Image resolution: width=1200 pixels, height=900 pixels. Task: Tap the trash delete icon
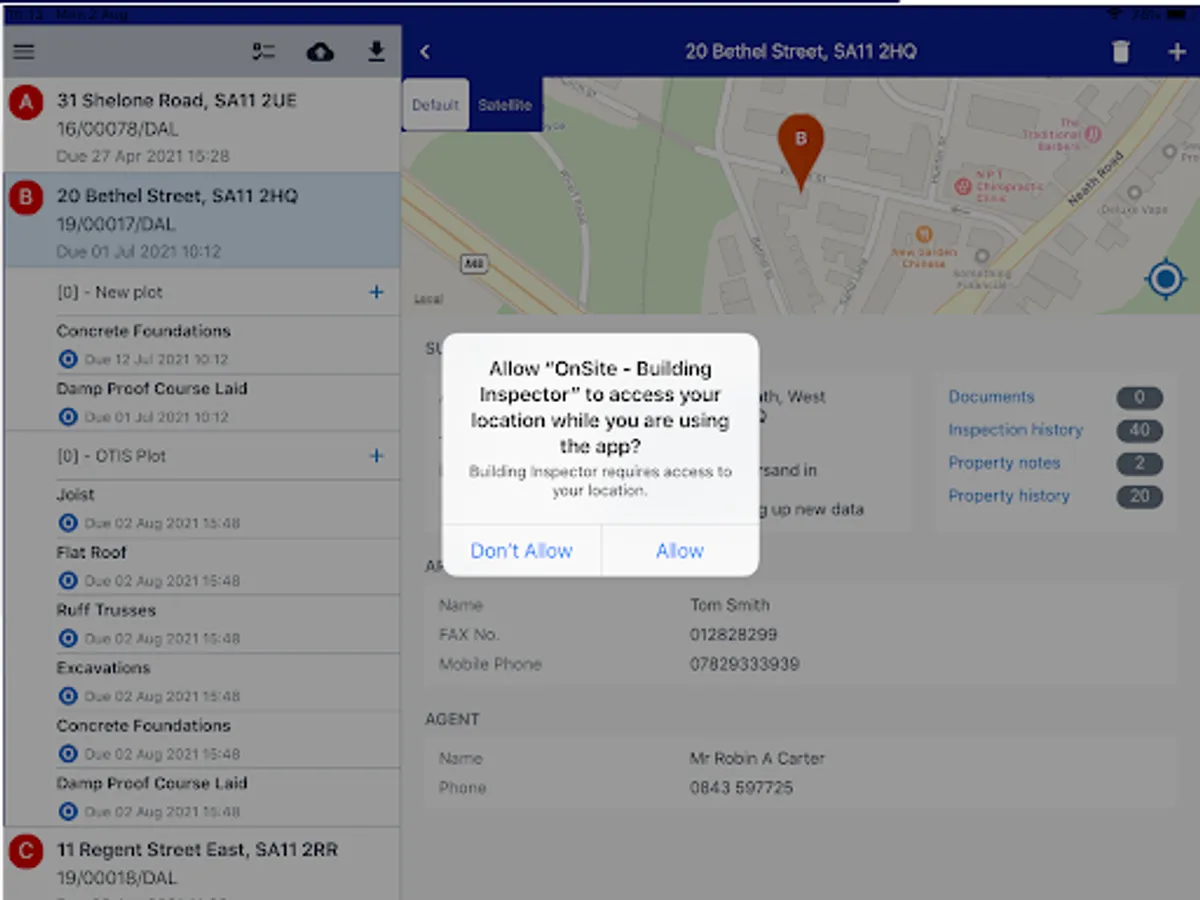coord(1121,52)
